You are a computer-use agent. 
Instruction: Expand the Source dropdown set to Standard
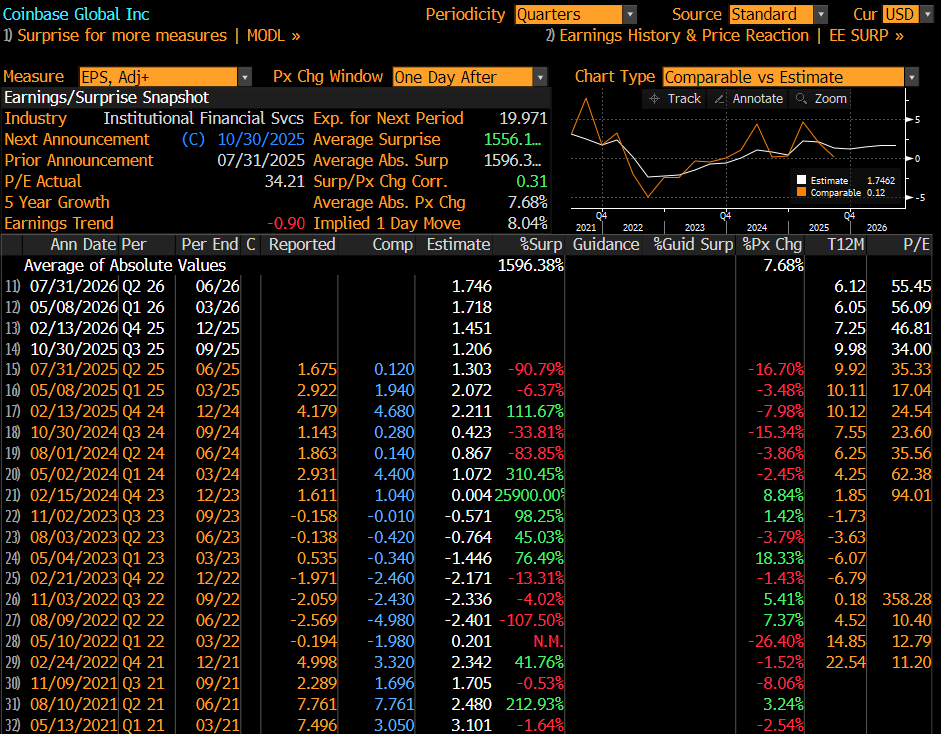pos(821,14)
